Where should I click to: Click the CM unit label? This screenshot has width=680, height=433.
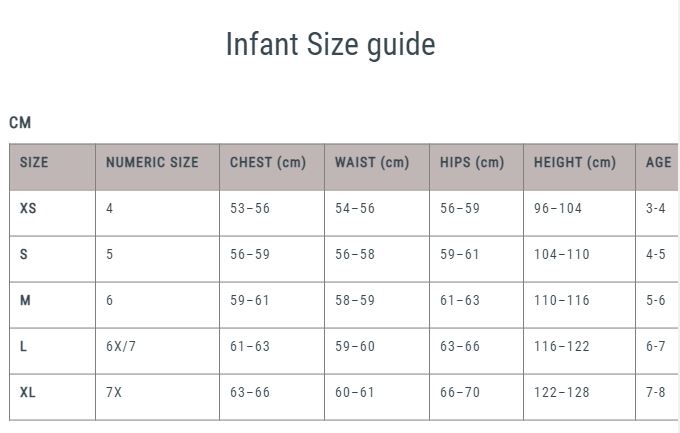(x=20, y=123)
